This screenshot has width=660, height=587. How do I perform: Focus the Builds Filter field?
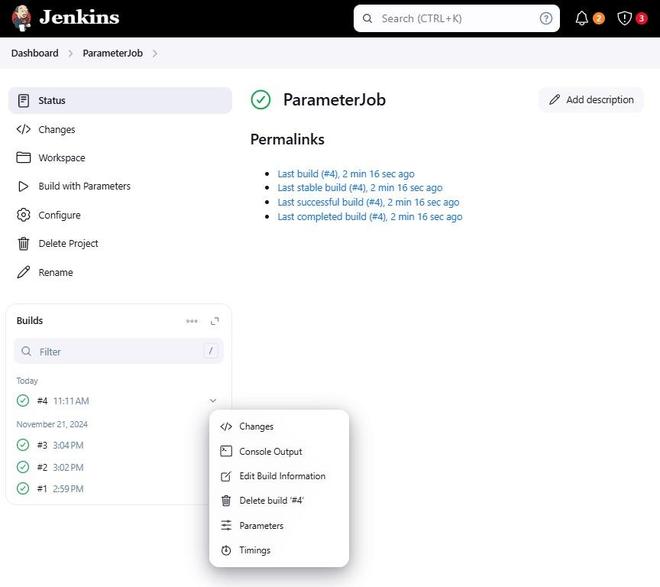[119, 351]
